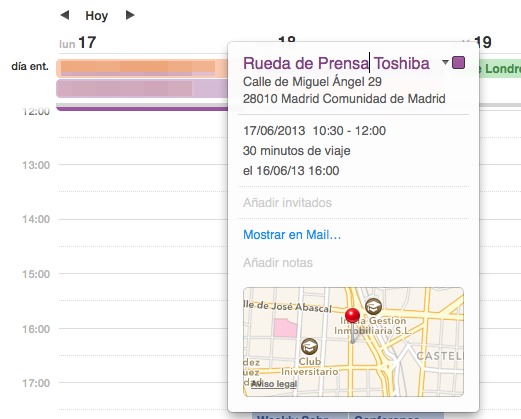Click the Club Universitario marker icon on the map
This screenshot has height=419, width=521.
coord(309,346)
